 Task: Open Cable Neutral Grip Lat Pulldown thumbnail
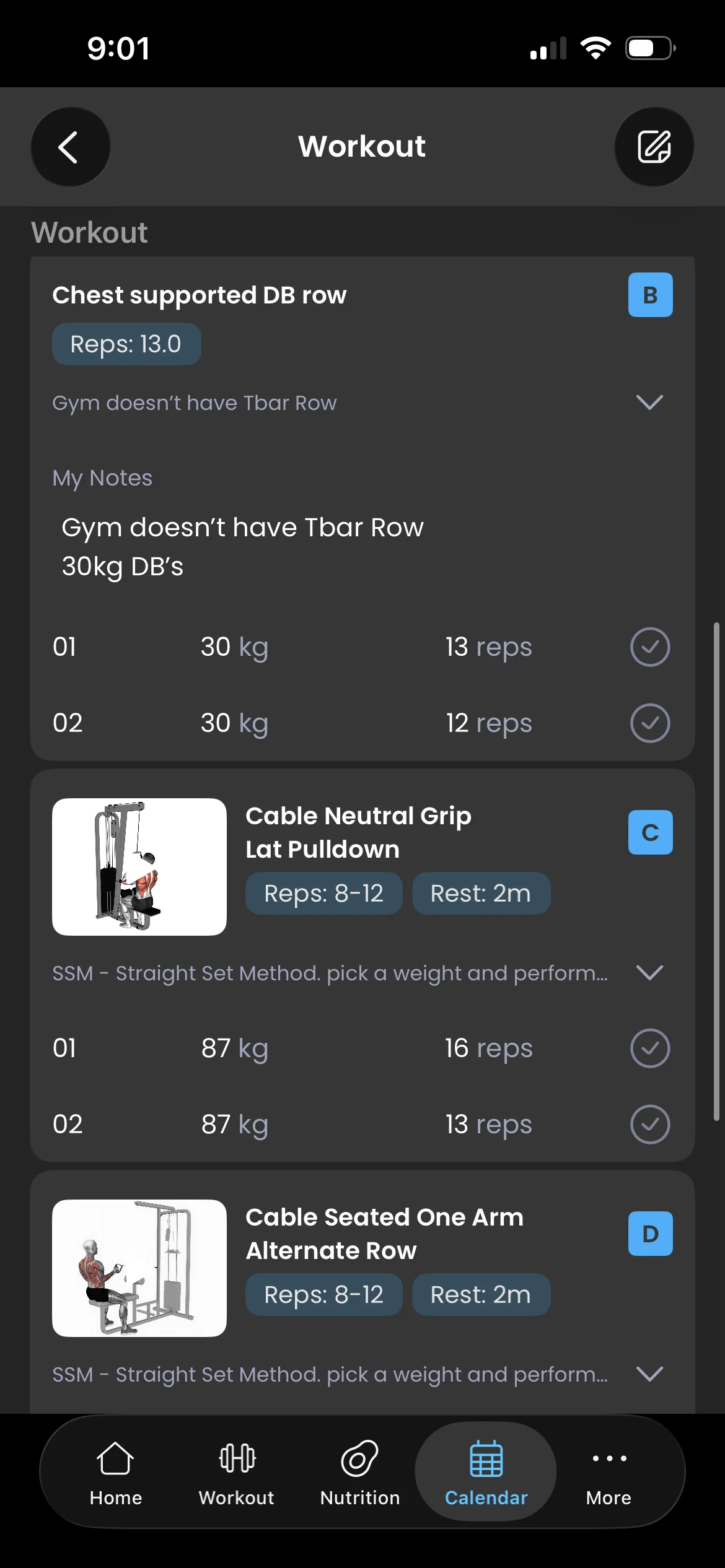[139, 867]
